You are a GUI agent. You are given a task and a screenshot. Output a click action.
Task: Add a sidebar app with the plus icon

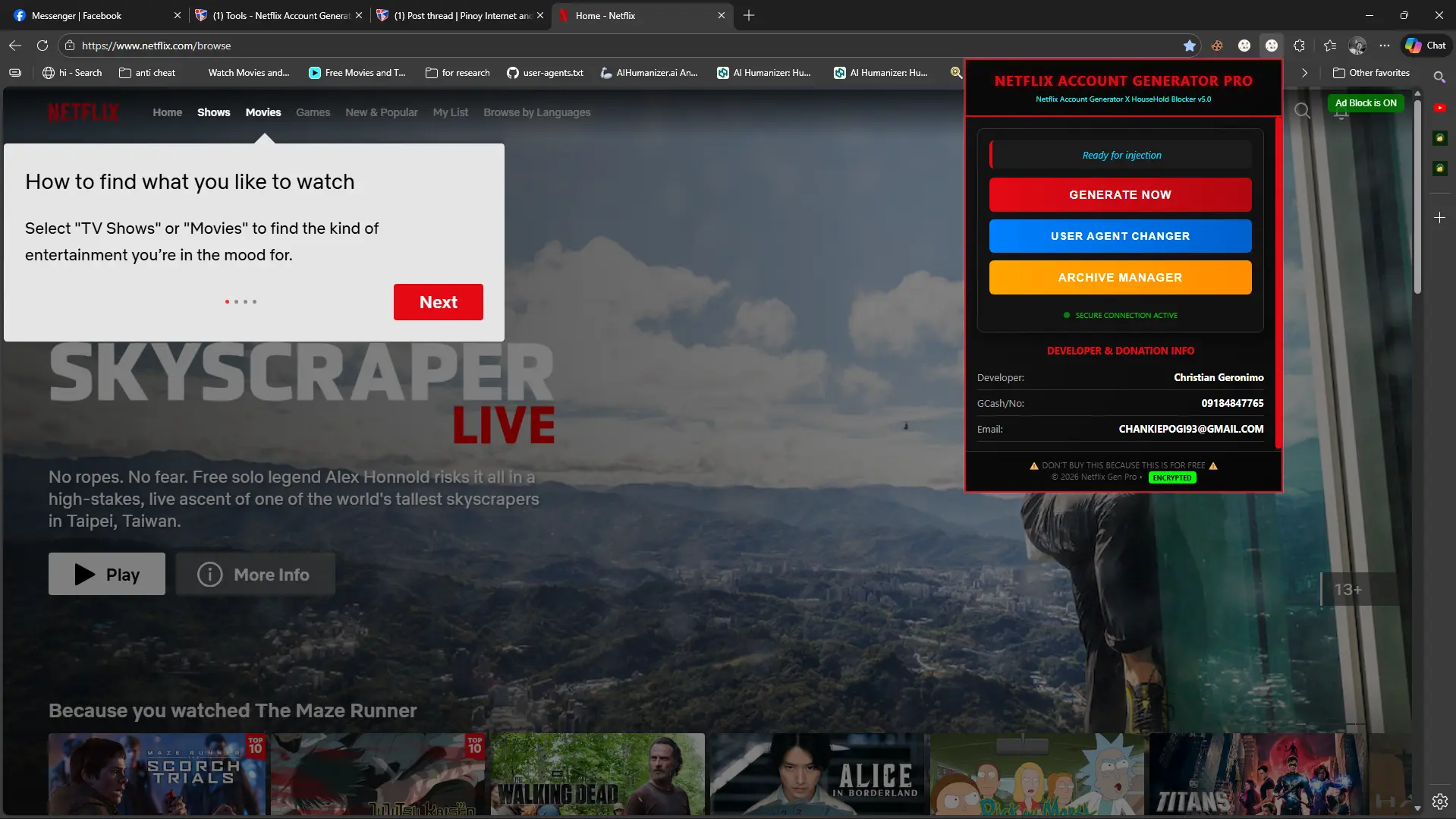pos(1439,218)
